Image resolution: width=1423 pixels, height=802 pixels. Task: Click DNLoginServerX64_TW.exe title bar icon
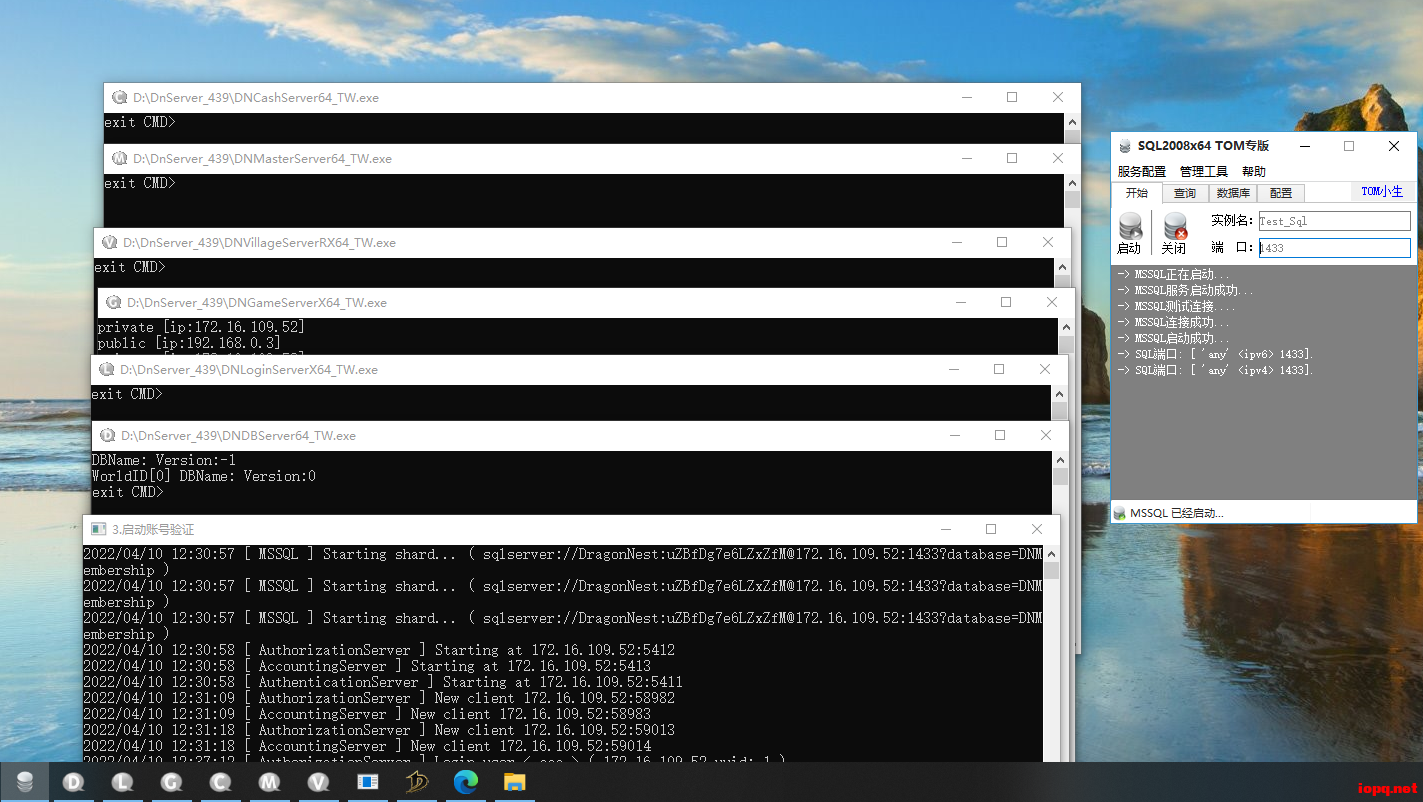[x=107, y=370]
